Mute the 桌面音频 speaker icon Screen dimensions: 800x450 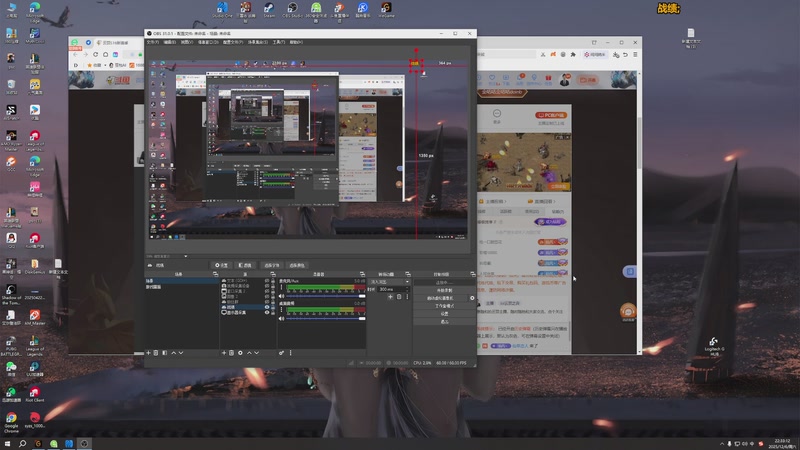coord(281,318)
